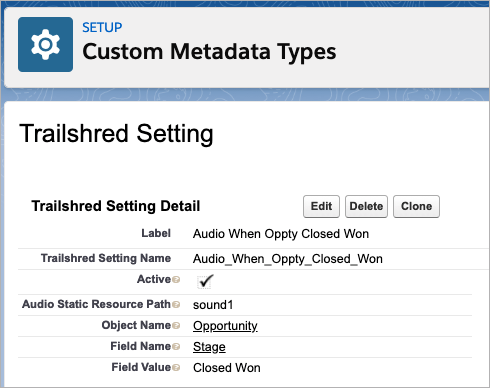Click the Setup gear icon

coord(45,44)
